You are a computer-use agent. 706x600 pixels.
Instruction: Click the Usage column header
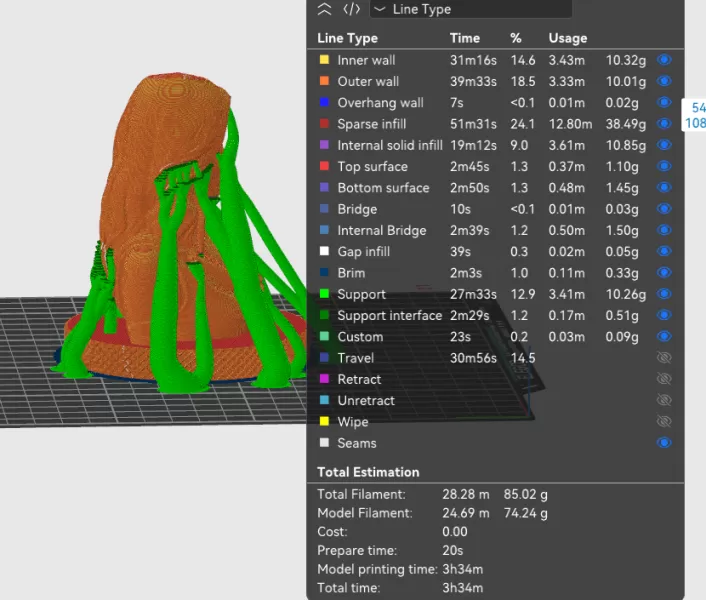(567, 38)
